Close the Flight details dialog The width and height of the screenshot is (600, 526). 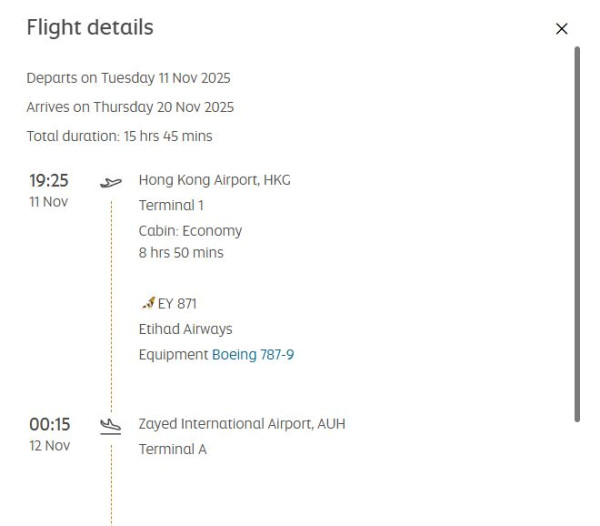[561, 29]
